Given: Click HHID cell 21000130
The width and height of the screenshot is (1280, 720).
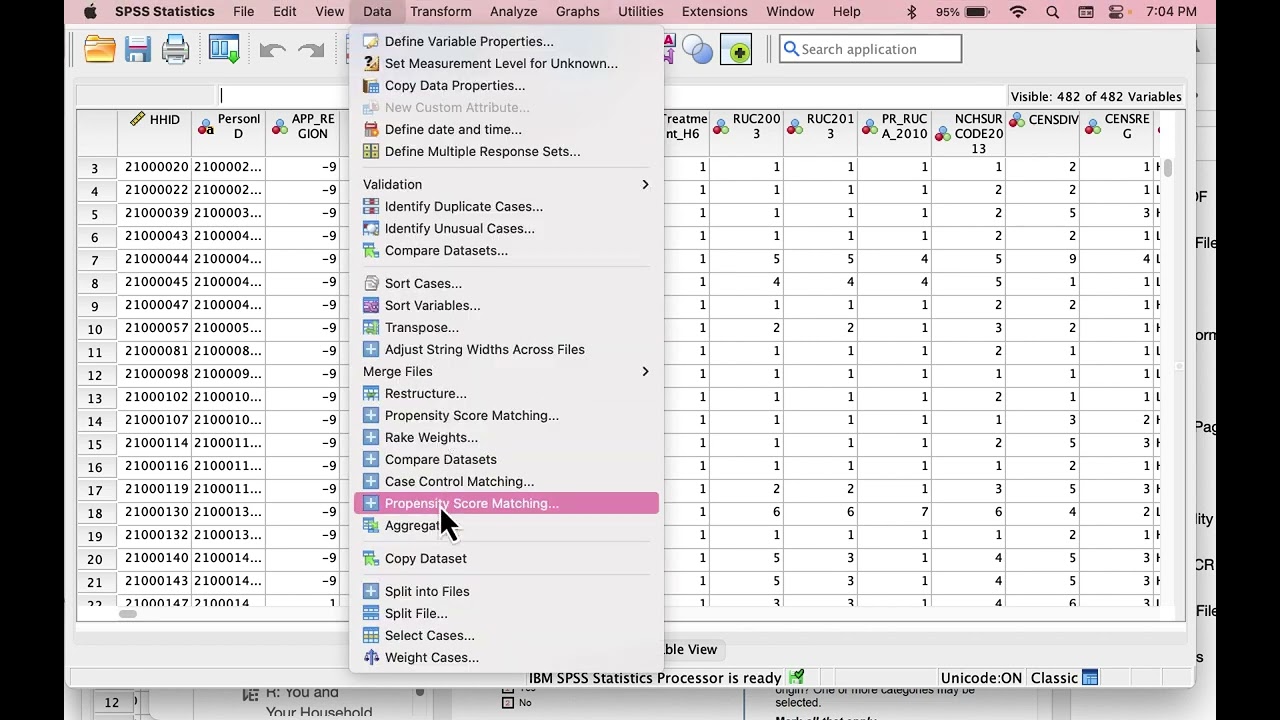Looking at the screenshot, I should 155,512.
